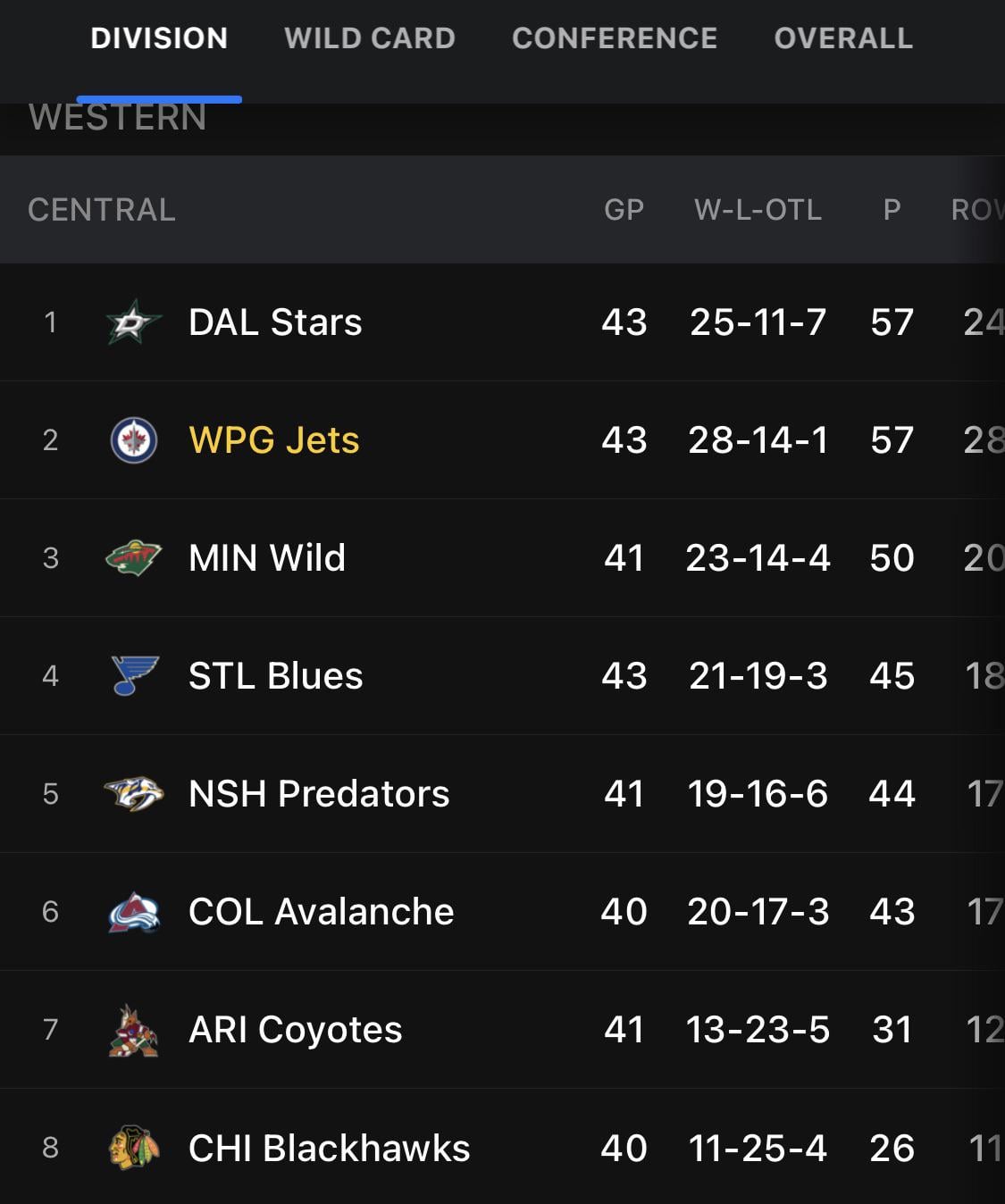The height and width of the screenshot is (1204, 1005).
Task: Sort standings by the P column header
Action: point(892,210)
